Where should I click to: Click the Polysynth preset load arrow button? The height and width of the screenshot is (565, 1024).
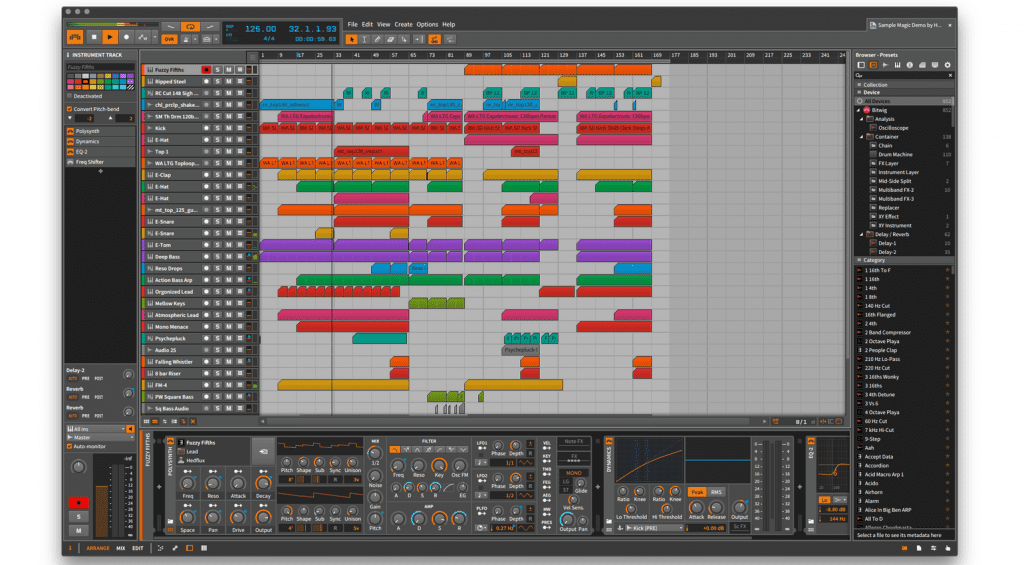coord(263,451)
